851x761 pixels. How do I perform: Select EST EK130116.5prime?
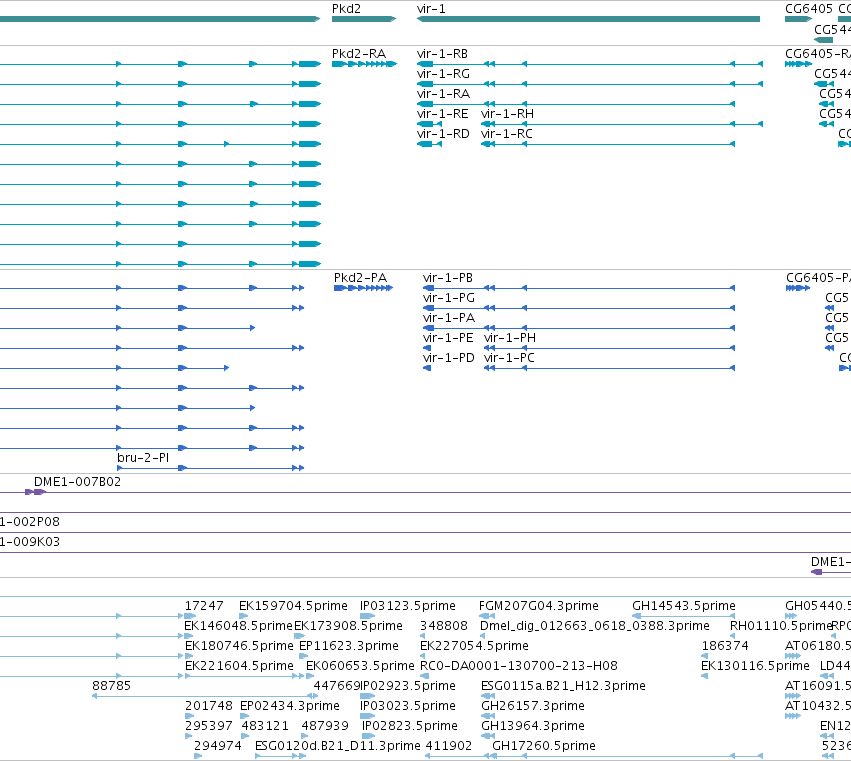(755, 667)
